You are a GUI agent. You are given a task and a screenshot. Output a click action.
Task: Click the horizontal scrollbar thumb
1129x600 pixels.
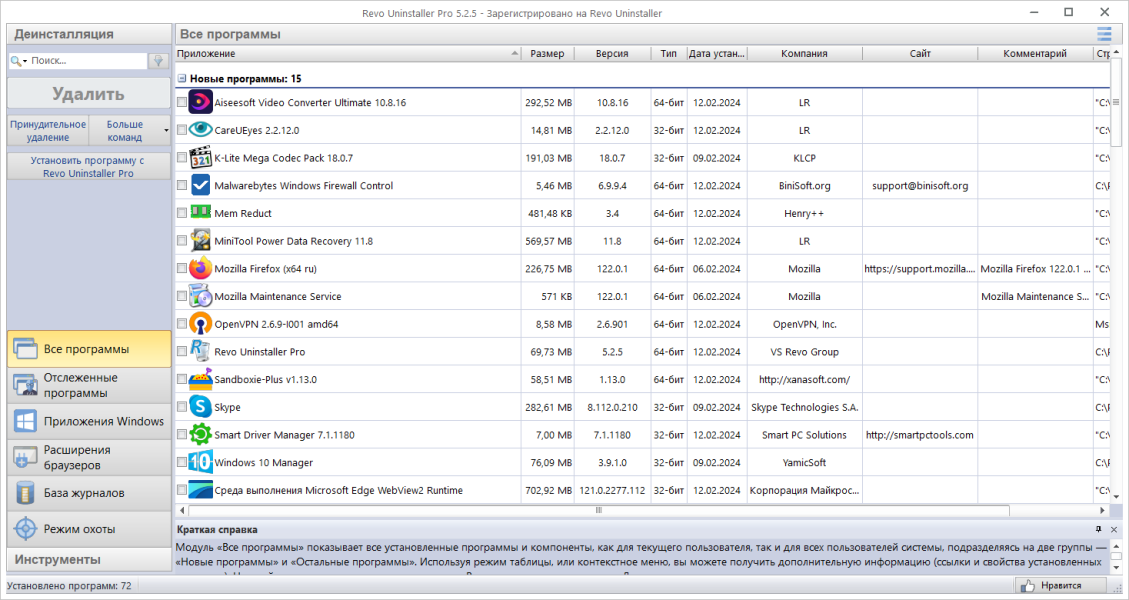click(x=598, y=510)
